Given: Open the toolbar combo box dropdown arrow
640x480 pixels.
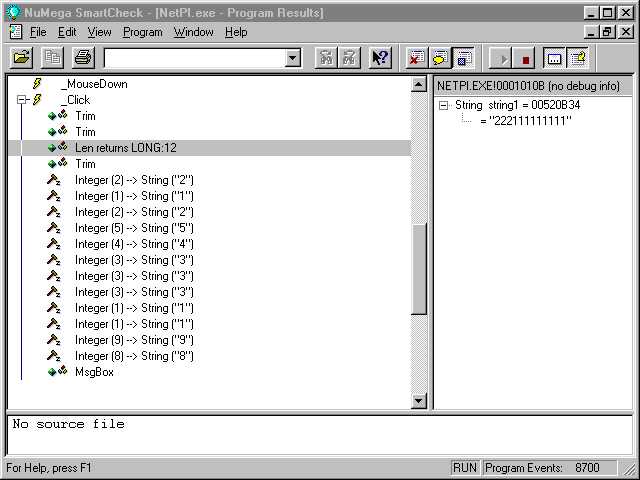Looking at the screenshot, I should (x=292, y=58).
